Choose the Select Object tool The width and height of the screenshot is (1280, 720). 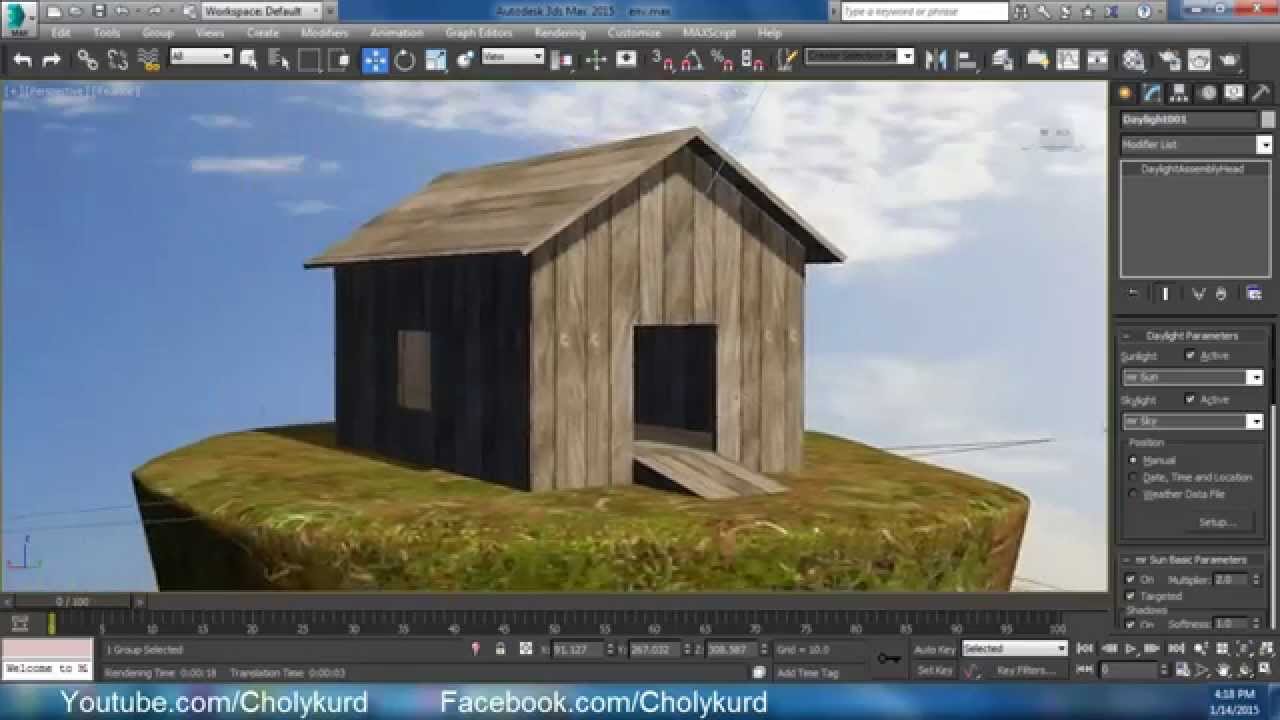(249, 60)
